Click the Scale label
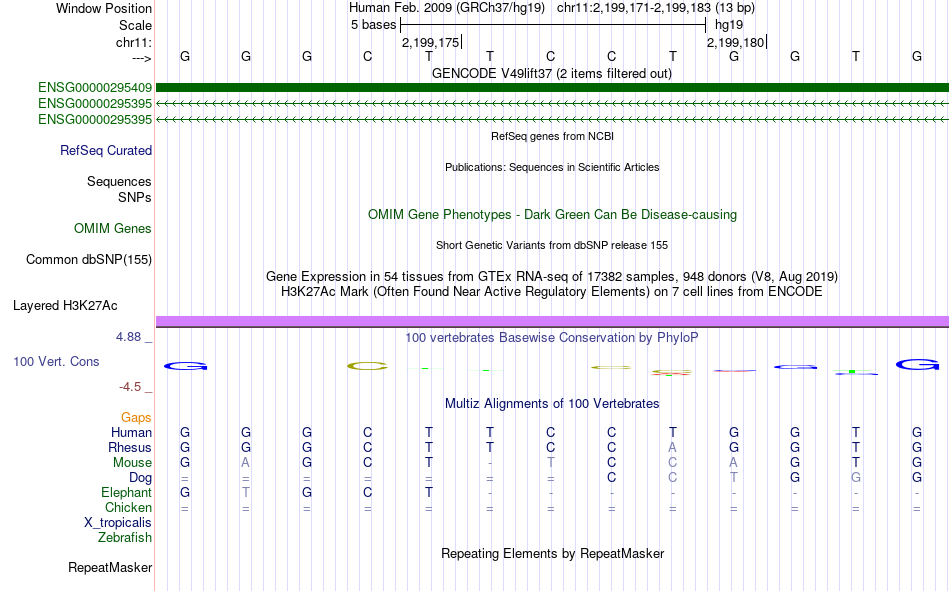Viewport: 950px width, 591px height. 135,25
